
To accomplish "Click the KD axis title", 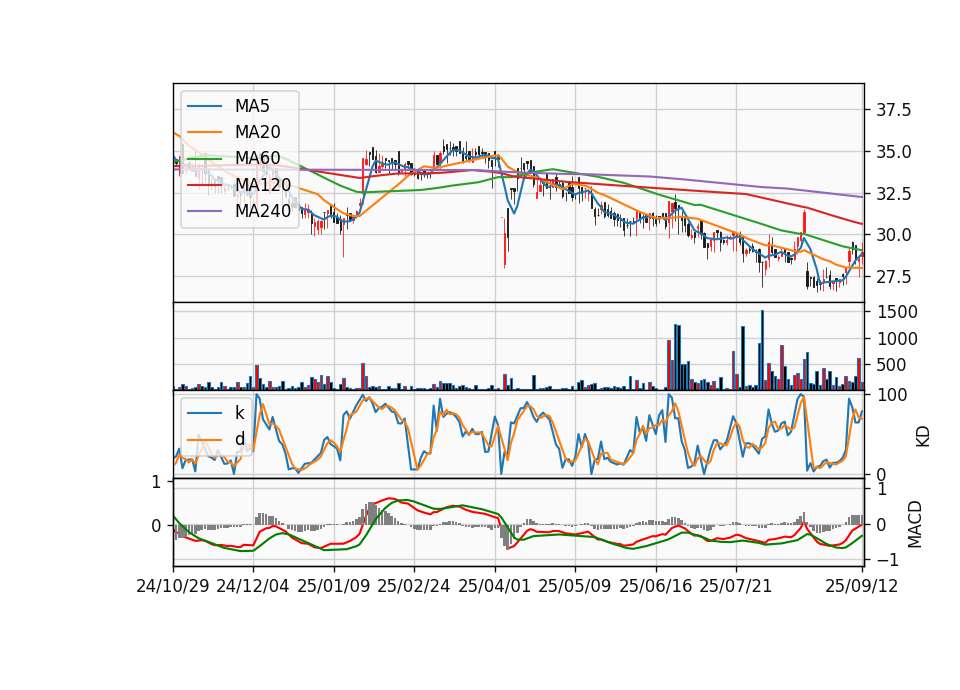I will click(923, 436).
